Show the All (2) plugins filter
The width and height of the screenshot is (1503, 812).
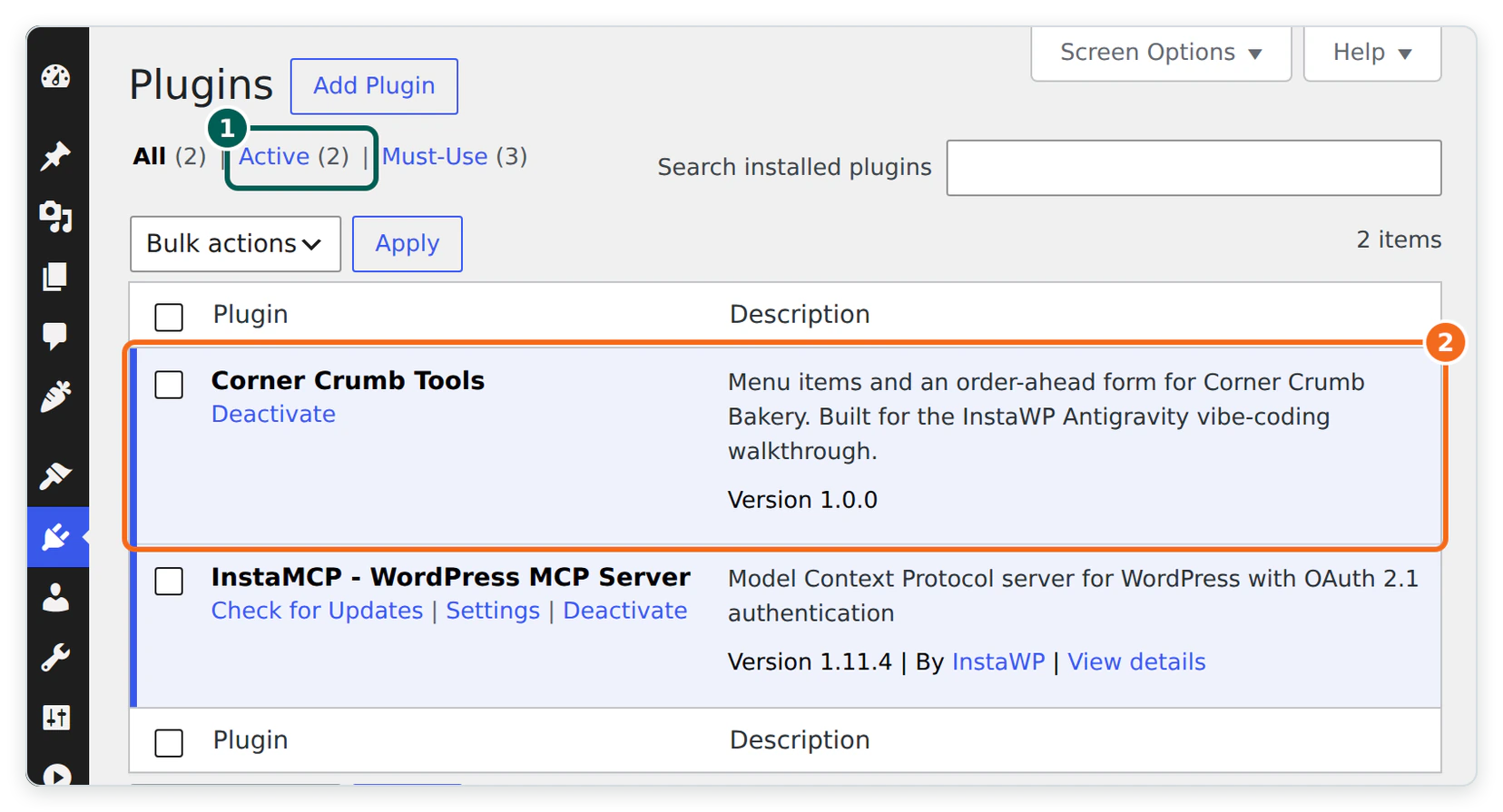click(x=170, y=156)
